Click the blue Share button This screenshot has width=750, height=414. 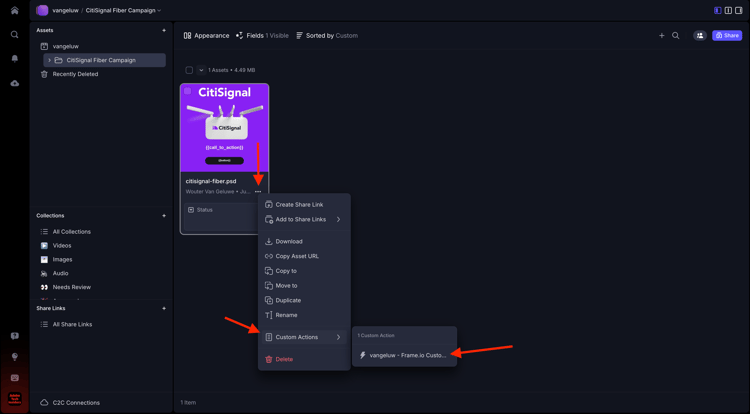coord(727,35)
